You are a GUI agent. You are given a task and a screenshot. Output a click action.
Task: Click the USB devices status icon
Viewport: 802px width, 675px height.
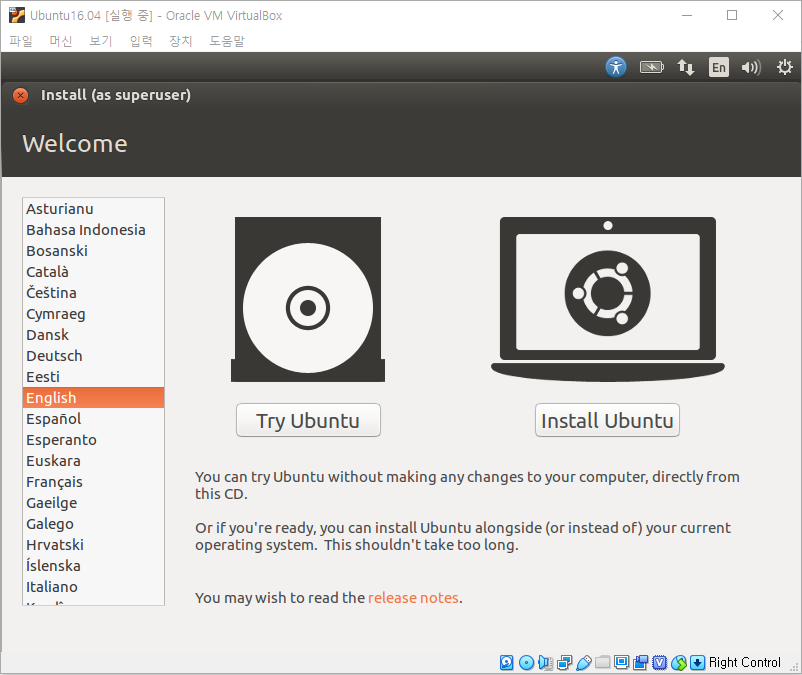click(x=584, y=663)
